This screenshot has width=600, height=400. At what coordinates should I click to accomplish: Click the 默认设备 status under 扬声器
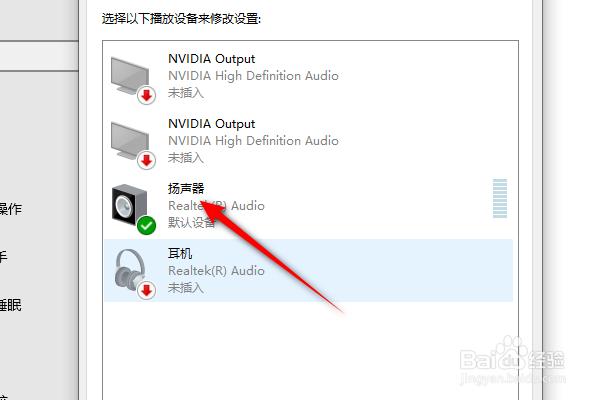(x=192, y=223)
